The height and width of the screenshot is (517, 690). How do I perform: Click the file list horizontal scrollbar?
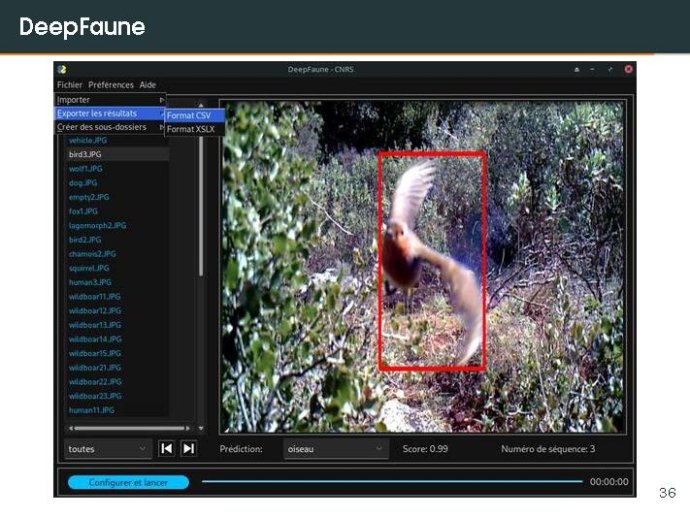[x=129, y=428]
